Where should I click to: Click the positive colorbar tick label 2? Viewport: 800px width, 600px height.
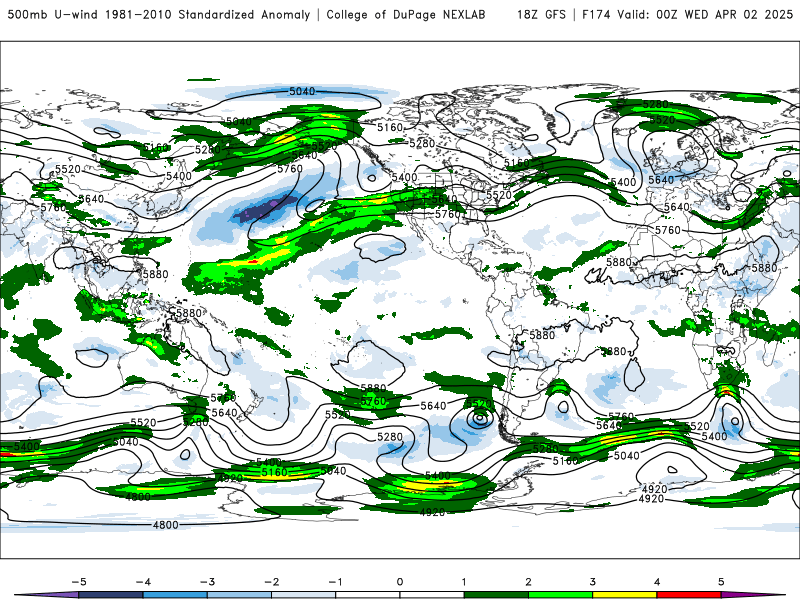pos(528,582)
